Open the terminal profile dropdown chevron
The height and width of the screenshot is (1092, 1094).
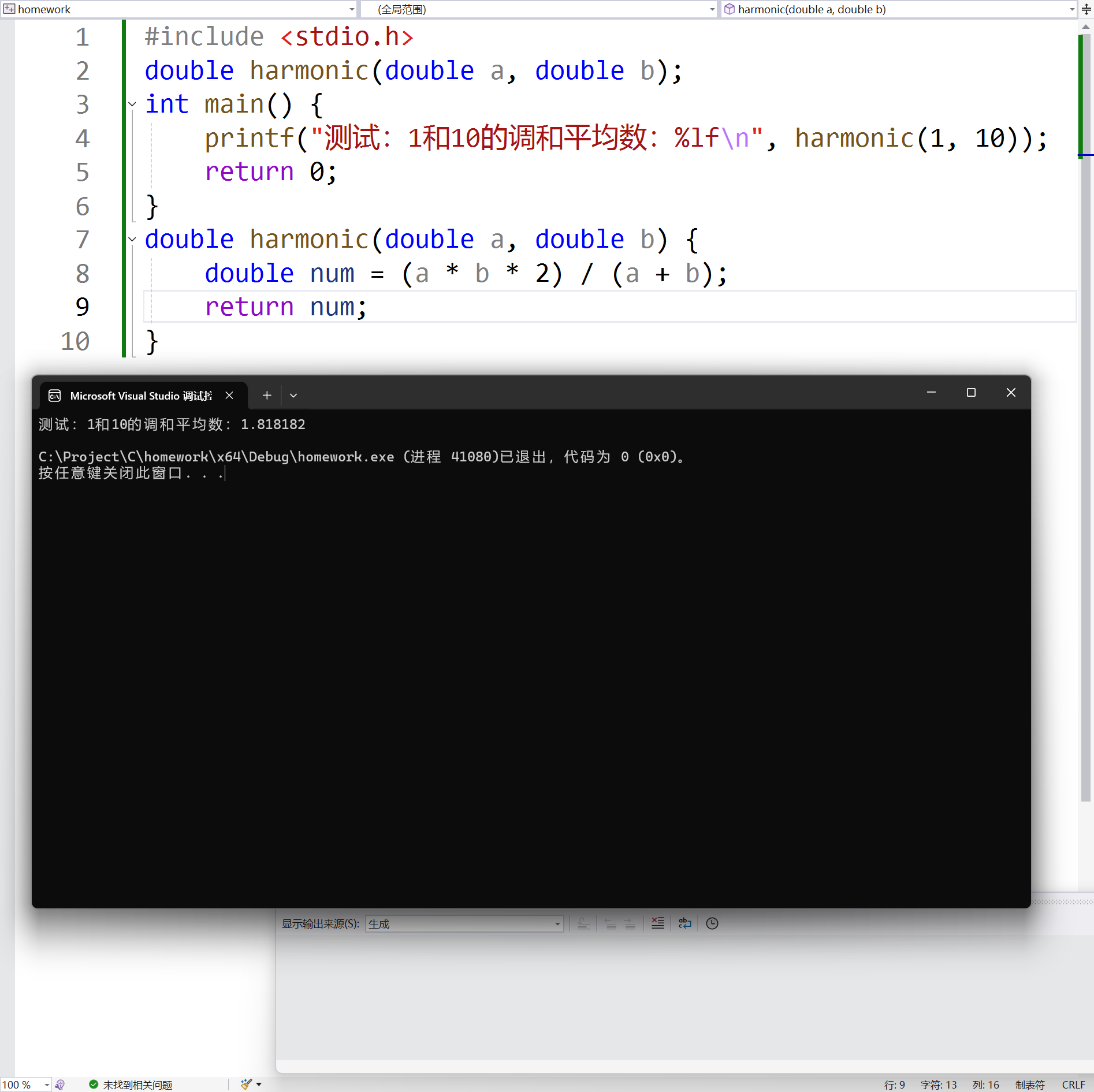tap(293, 396)
